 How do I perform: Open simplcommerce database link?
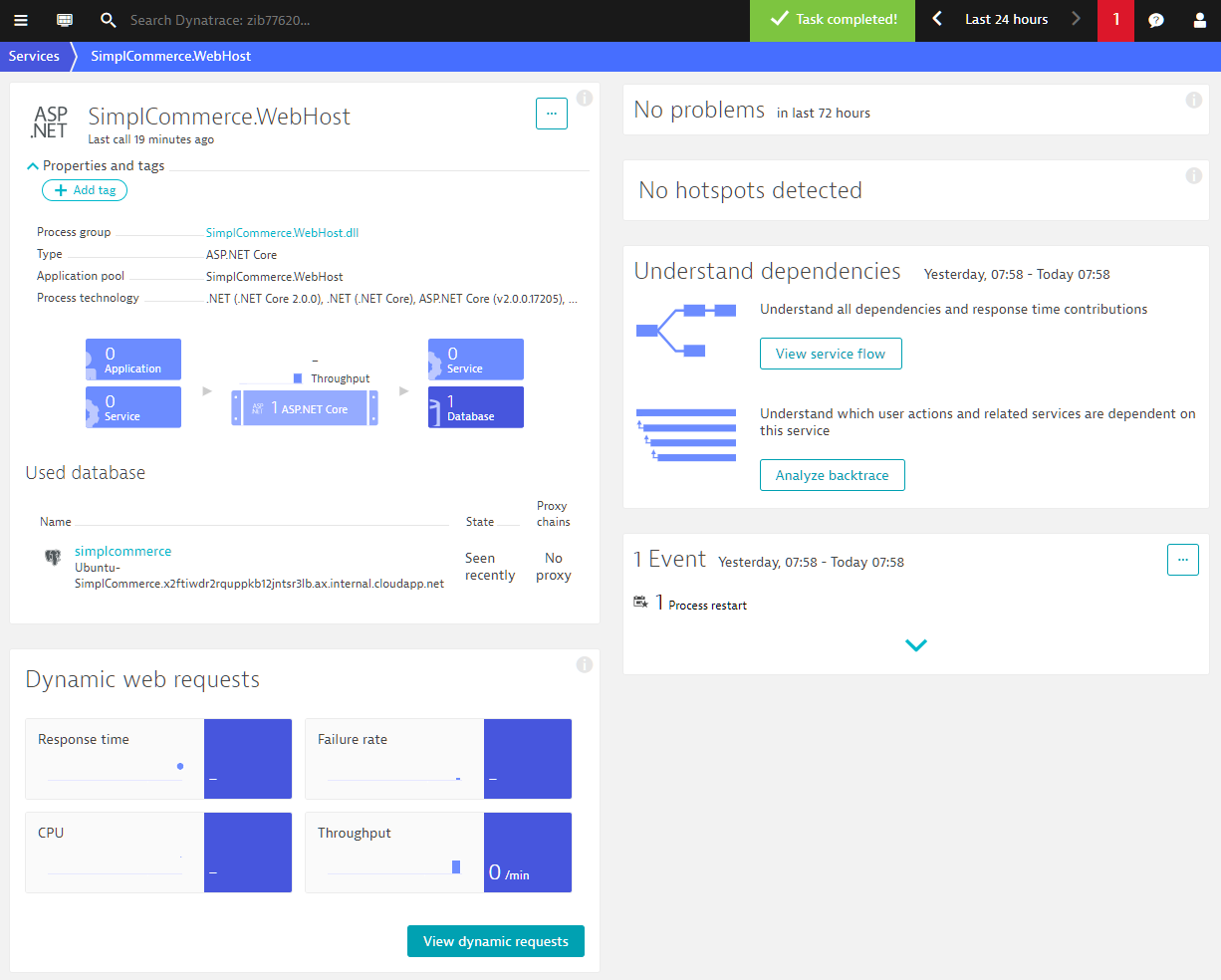(122, 551)
